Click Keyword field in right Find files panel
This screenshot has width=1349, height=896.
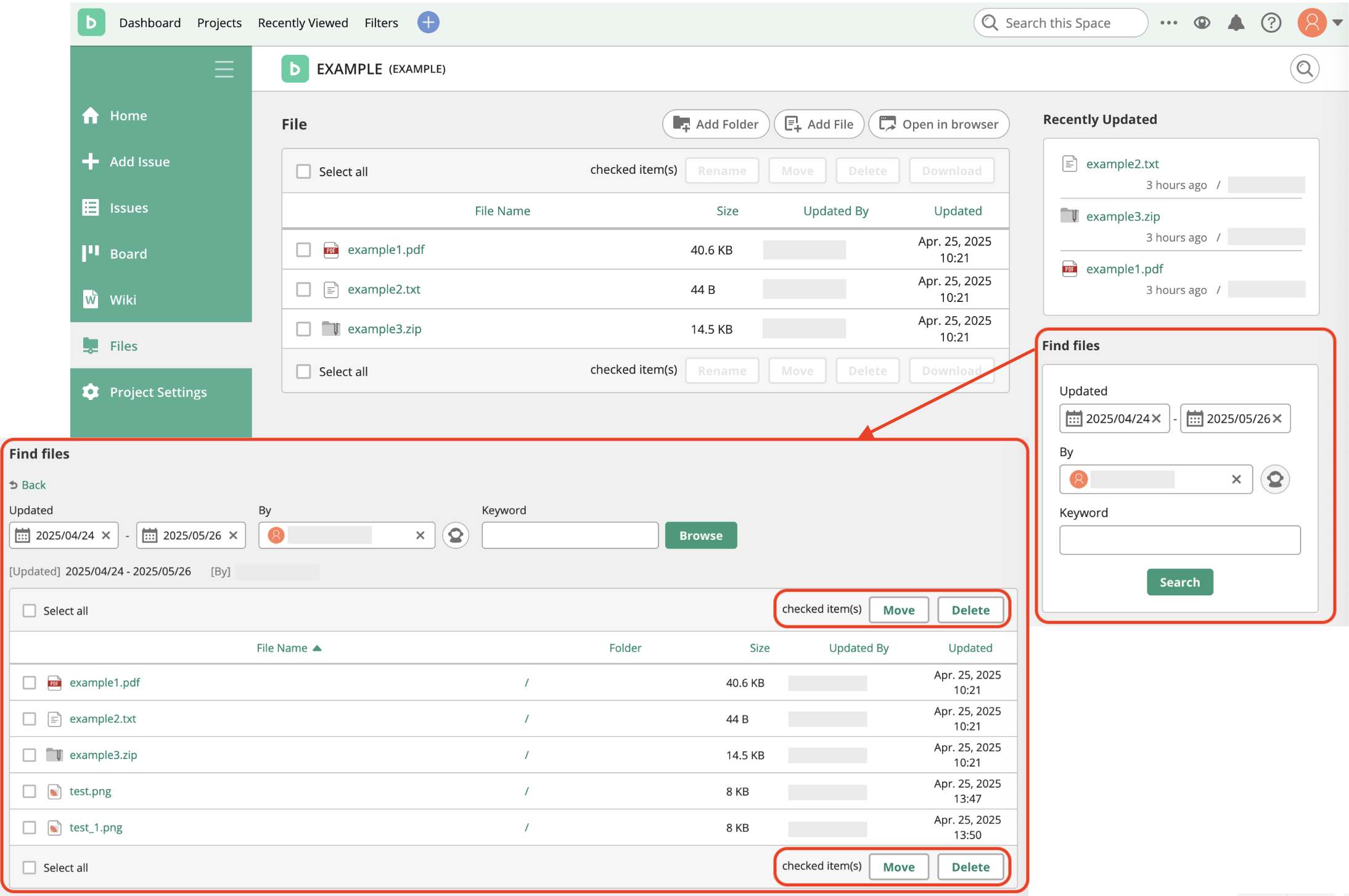[x=1179, y=540]
